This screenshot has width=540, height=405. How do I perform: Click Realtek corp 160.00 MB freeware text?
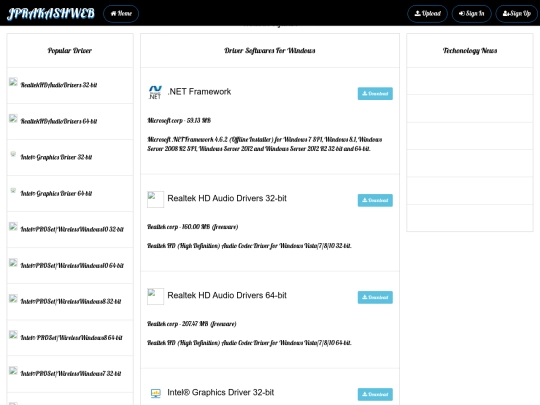tap(193, 227)
